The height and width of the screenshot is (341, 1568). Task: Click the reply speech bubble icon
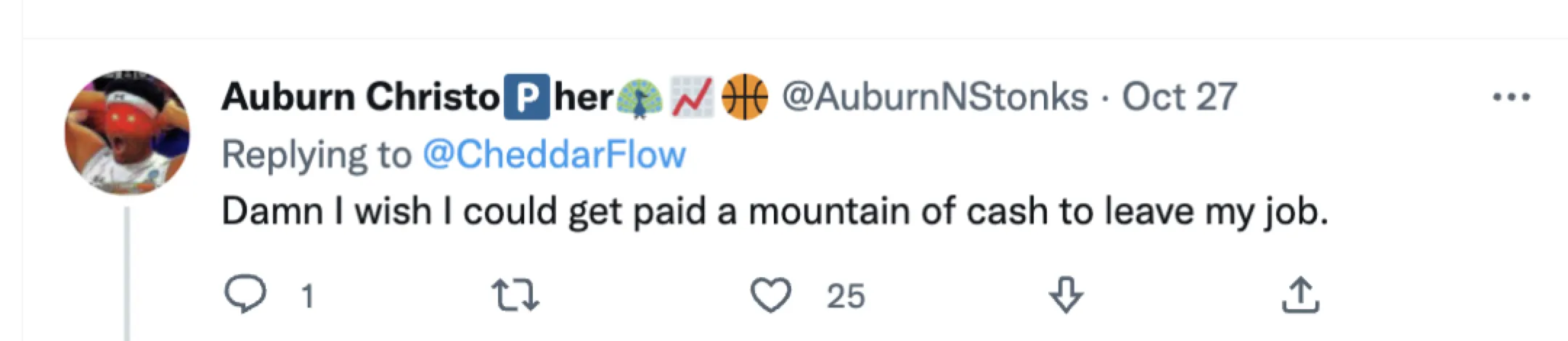click(x=245, y=295)
